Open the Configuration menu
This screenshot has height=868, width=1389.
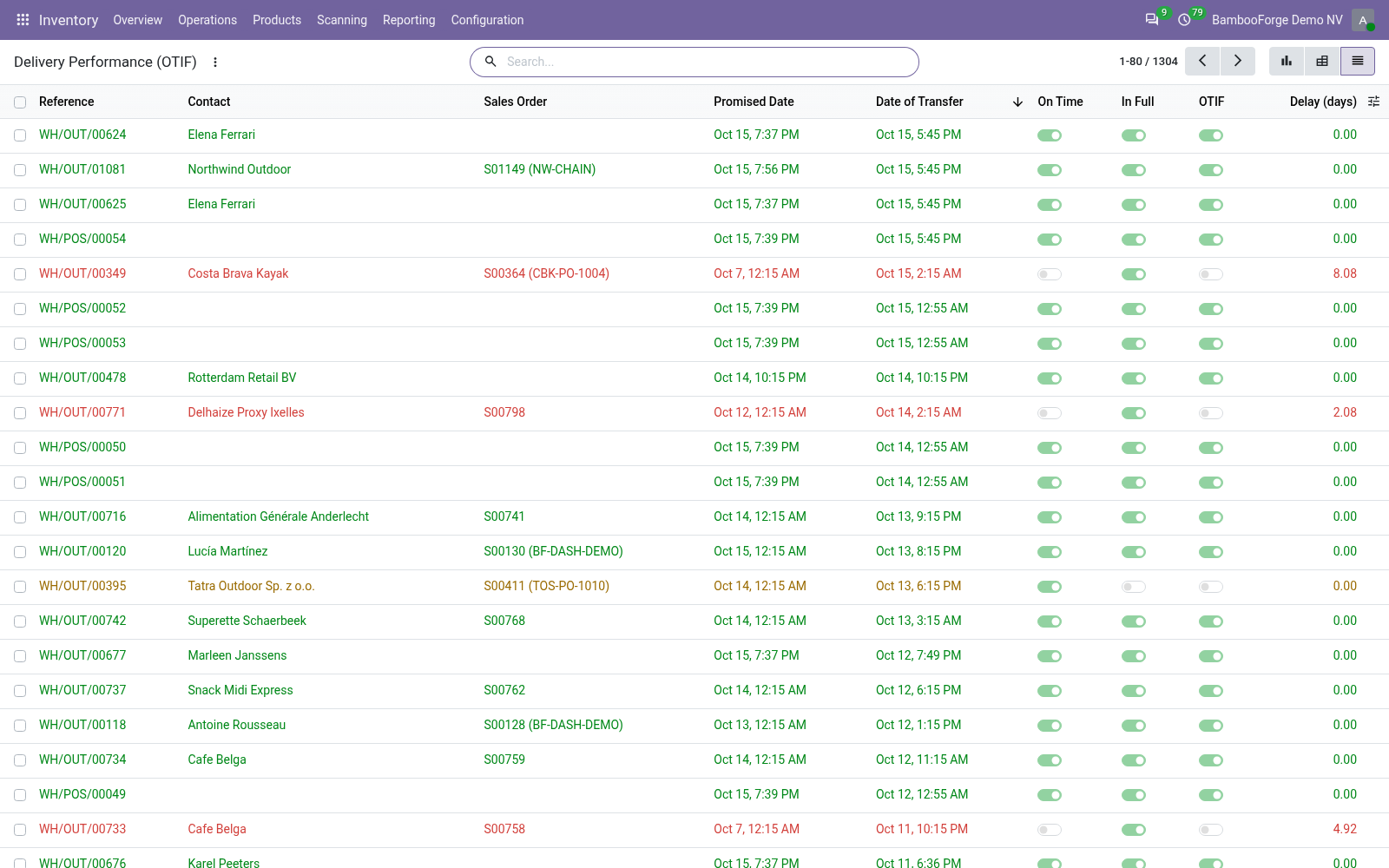pos(487,19)
